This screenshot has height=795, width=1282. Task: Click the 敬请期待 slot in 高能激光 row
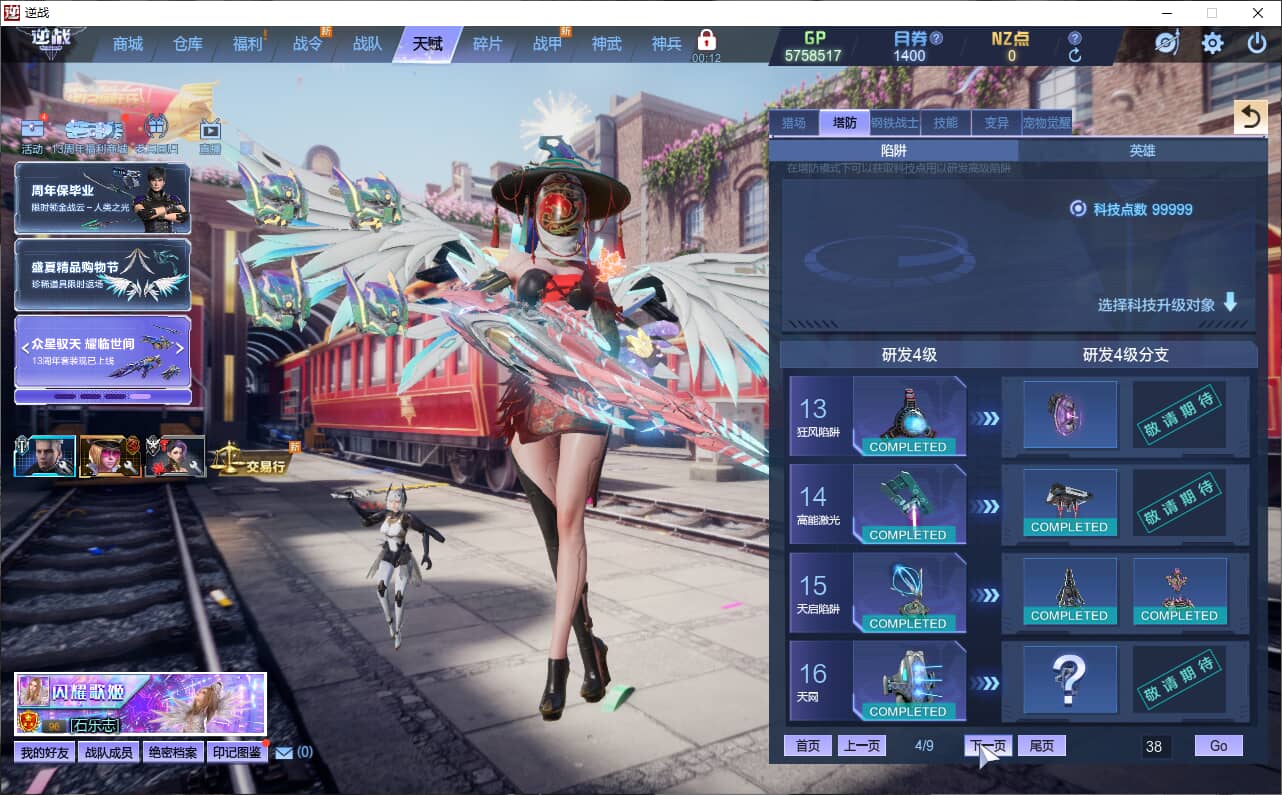(1180, 502)
